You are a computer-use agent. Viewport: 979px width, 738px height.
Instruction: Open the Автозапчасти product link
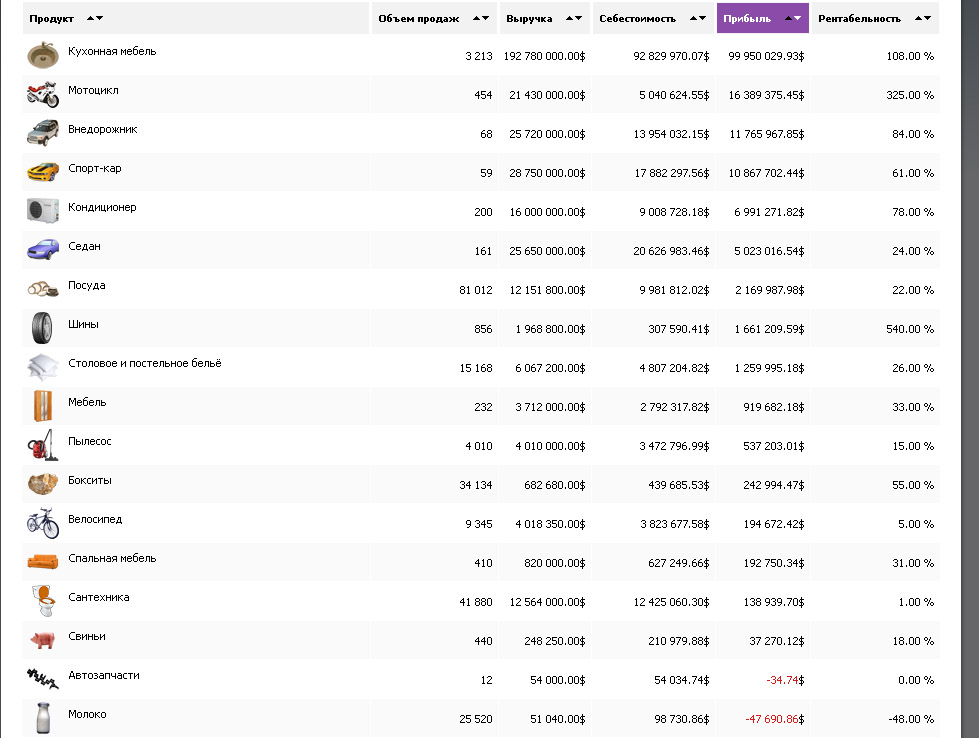coord(103,675)
